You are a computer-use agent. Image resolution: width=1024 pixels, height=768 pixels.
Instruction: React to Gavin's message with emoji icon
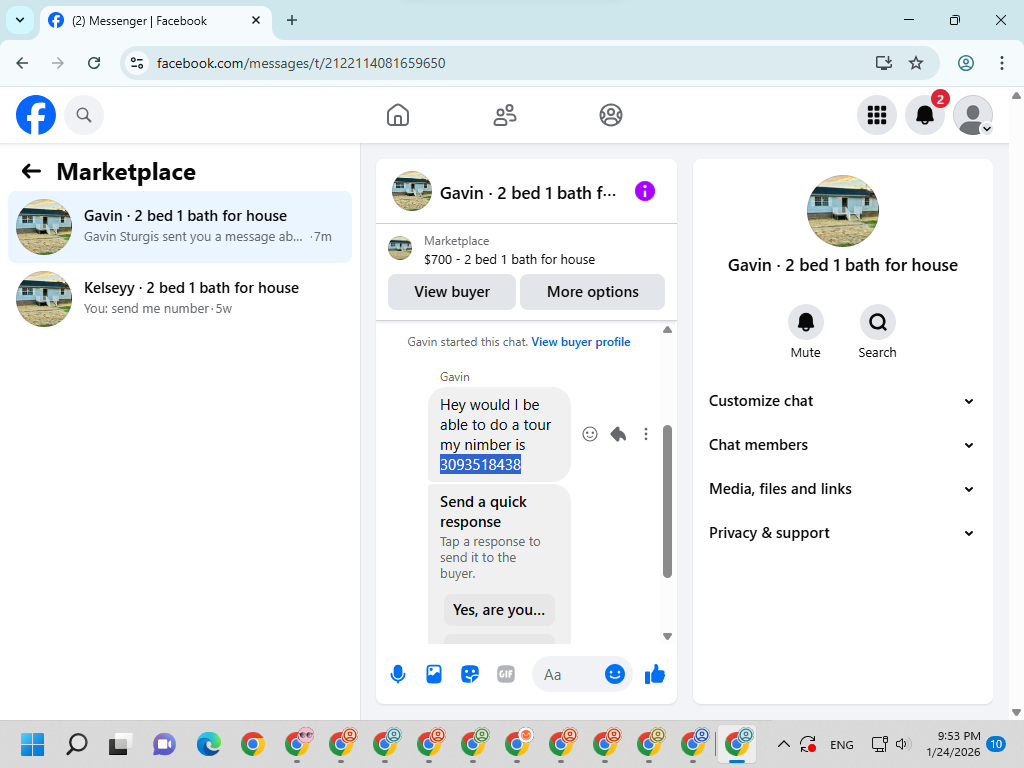590,434
